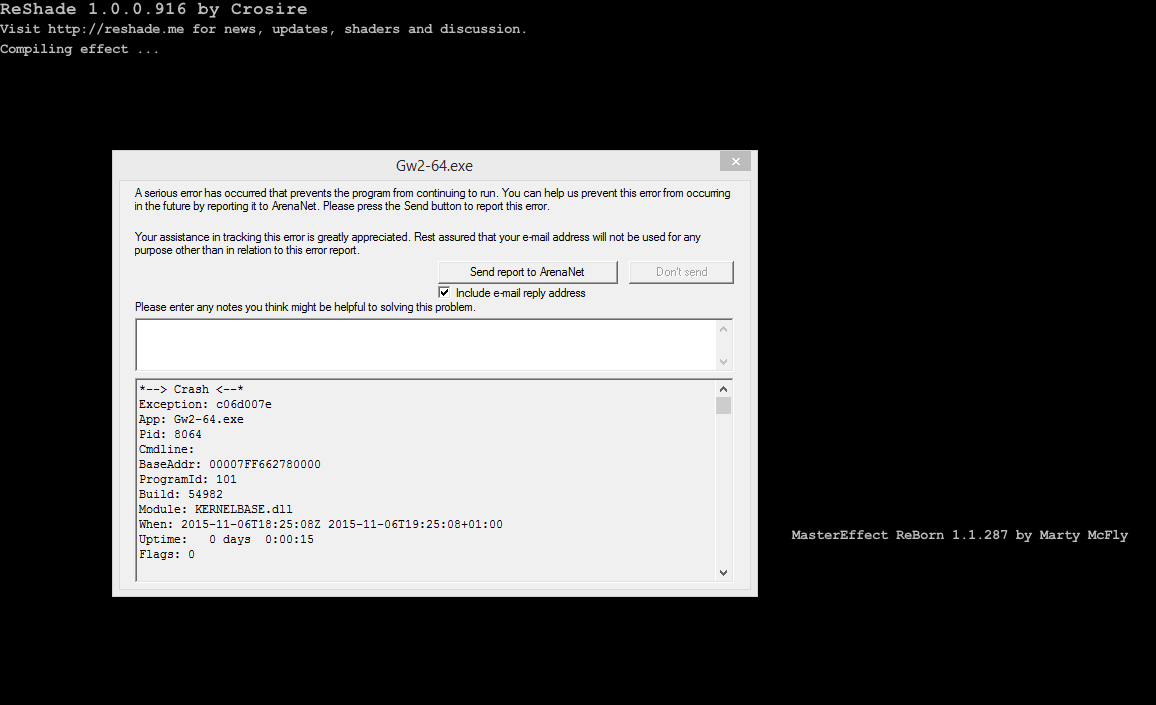Screen dimensions: 1156x705
Task: Click 'ReShade 1.0.0.916 by Crosire' text
Action: [153, 10]
